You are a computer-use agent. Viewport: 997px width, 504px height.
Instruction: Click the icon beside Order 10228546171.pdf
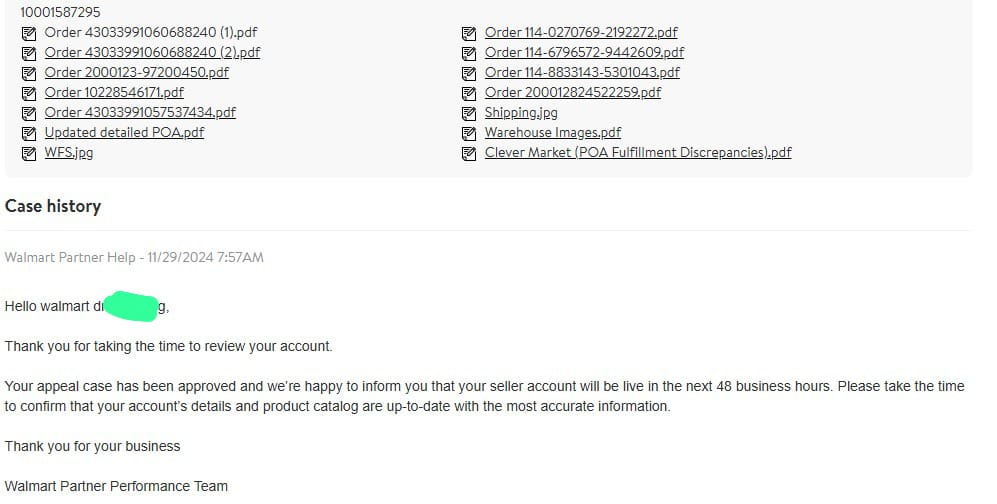click(x=28, y=93)
